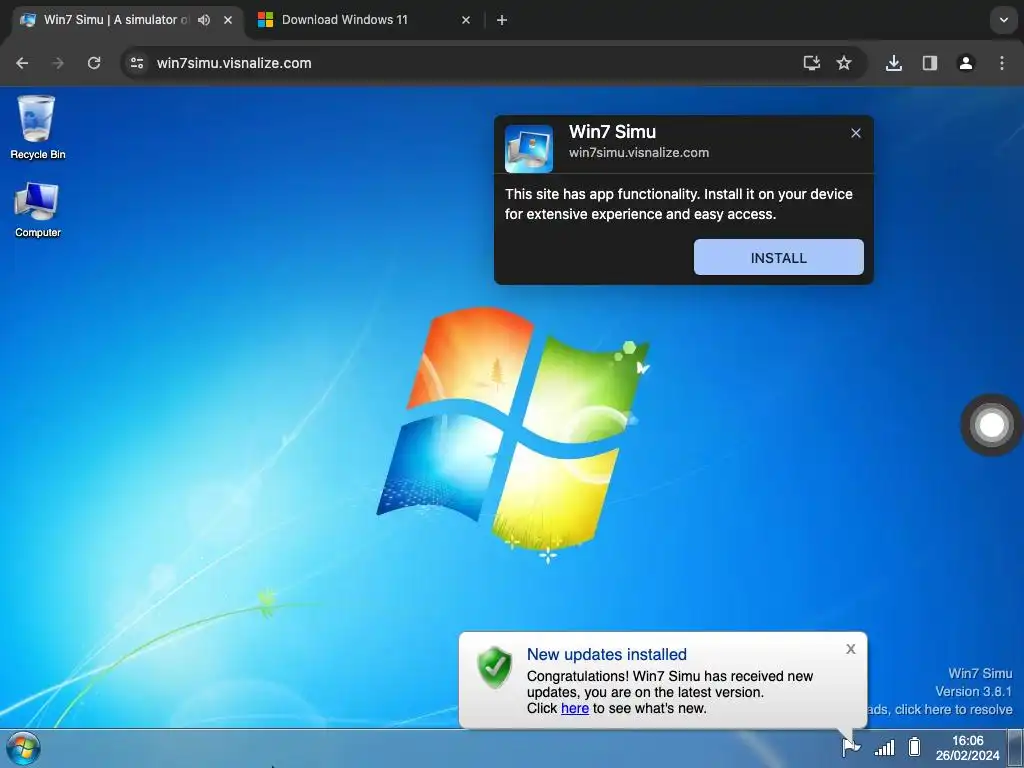Focus the address bar URL win7simu.visnalize.com
This screenshot has width=1024, height=768.
coord(234,63)
